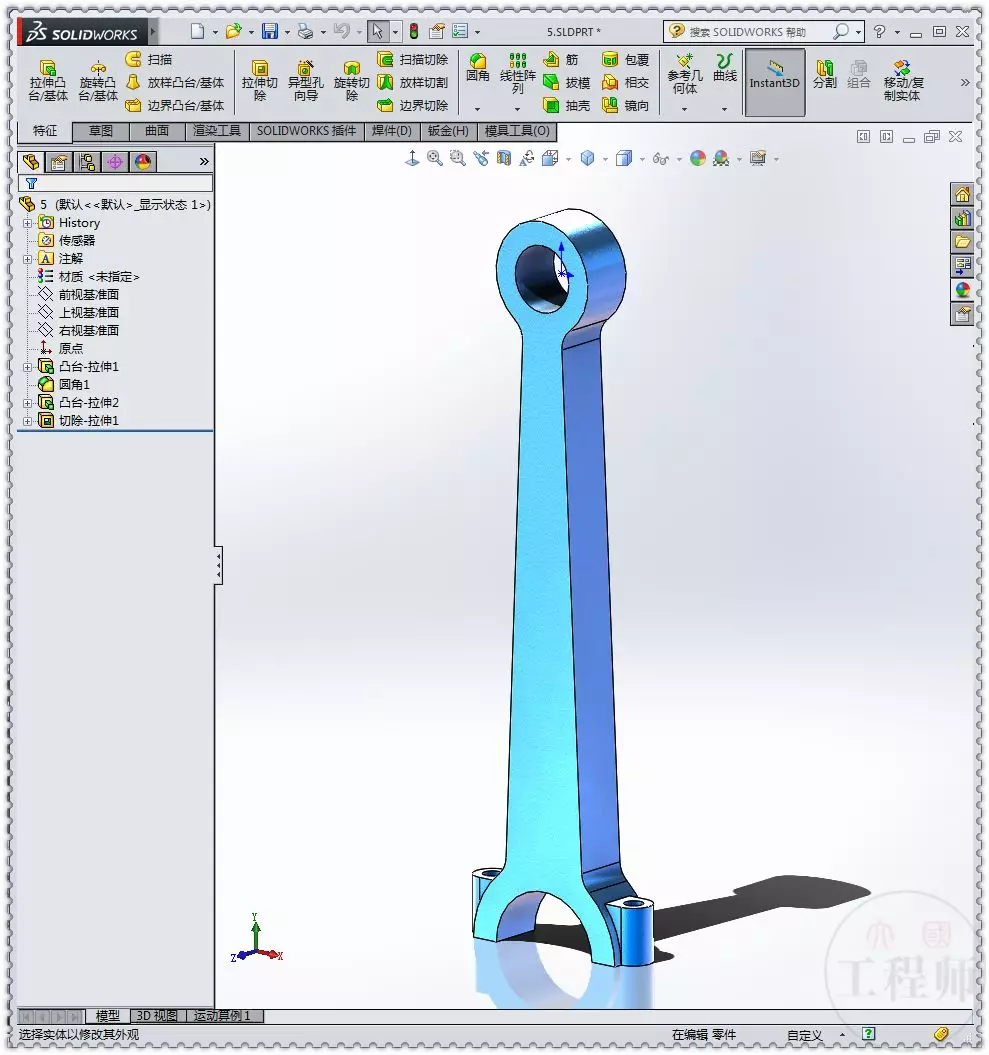Viewport: 989px width, 1055px height.
Task: Click the 自定义 units status entry
Action: pos(805,1035)
